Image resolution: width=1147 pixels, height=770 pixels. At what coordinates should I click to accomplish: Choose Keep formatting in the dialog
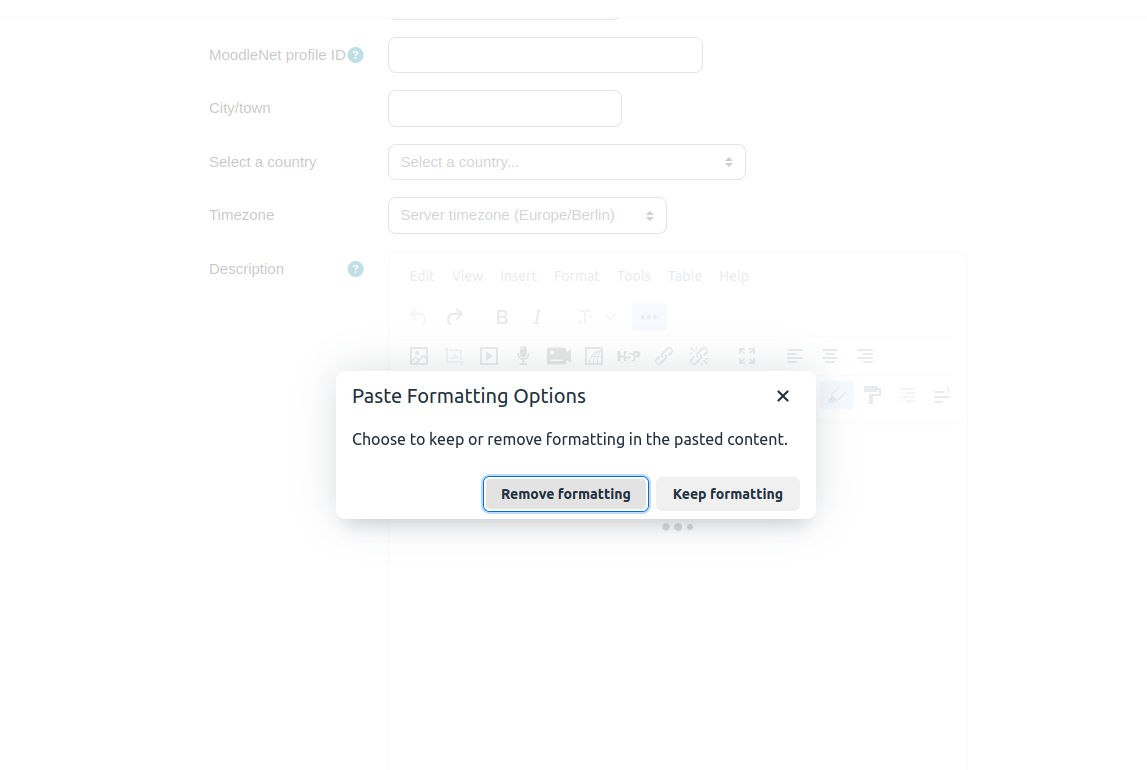click(x=727, y=494)
